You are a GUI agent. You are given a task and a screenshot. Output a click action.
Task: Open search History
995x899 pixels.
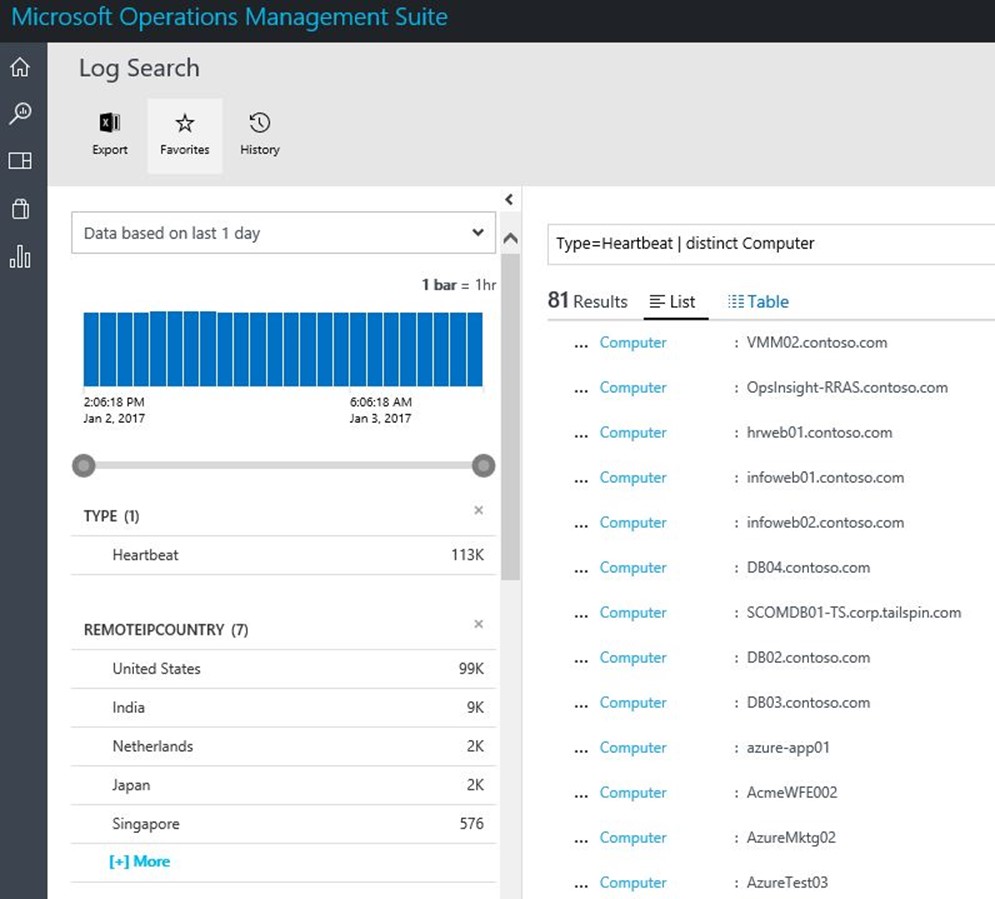pos(260,135)
